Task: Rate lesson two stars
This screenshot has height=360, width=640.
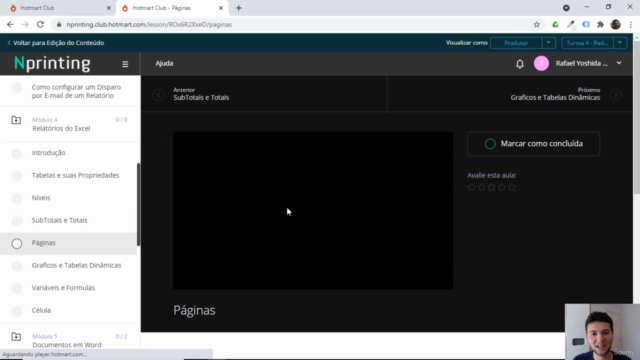Action: pos(482,187)
